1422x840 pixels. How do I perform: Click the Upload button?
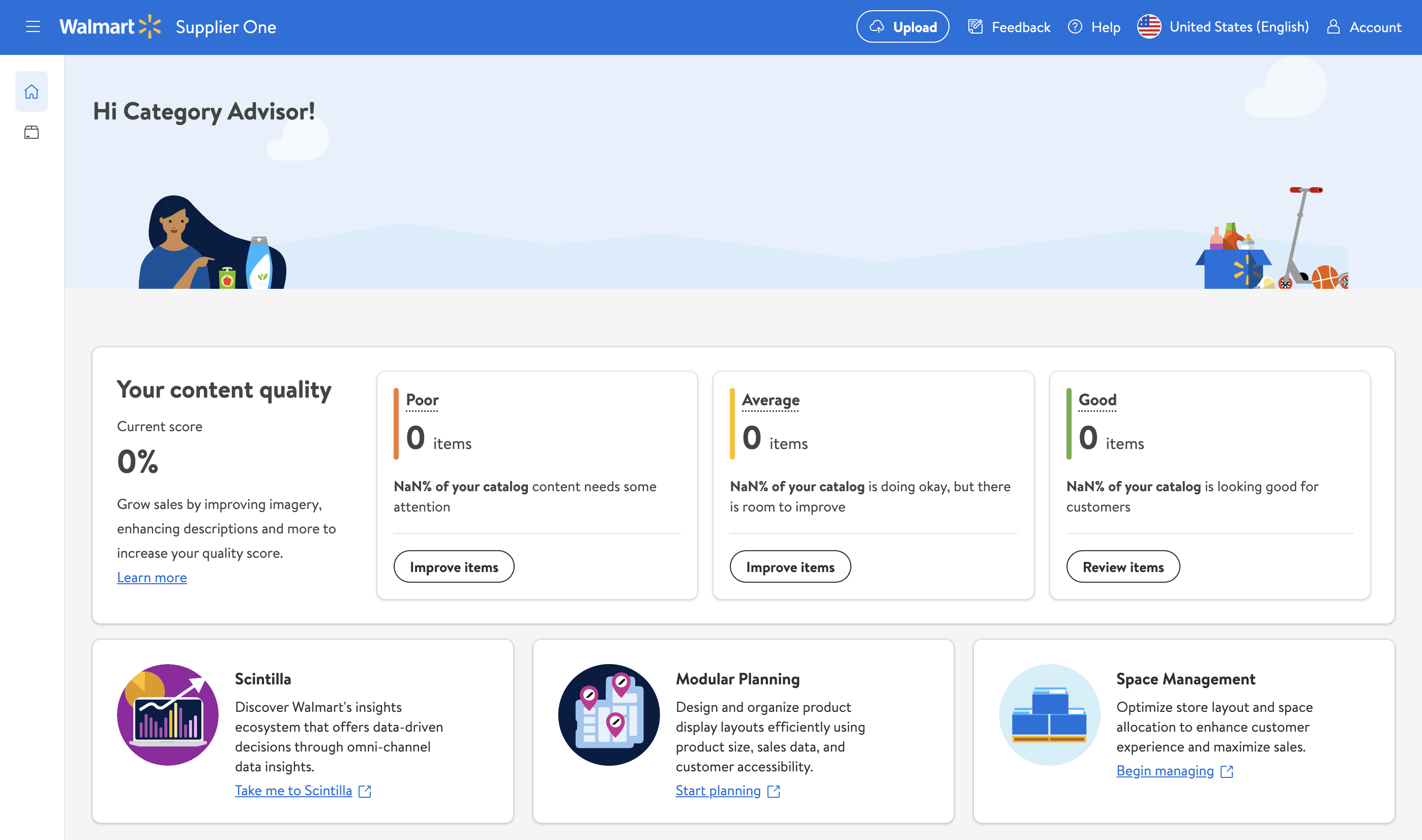[902, 26]
